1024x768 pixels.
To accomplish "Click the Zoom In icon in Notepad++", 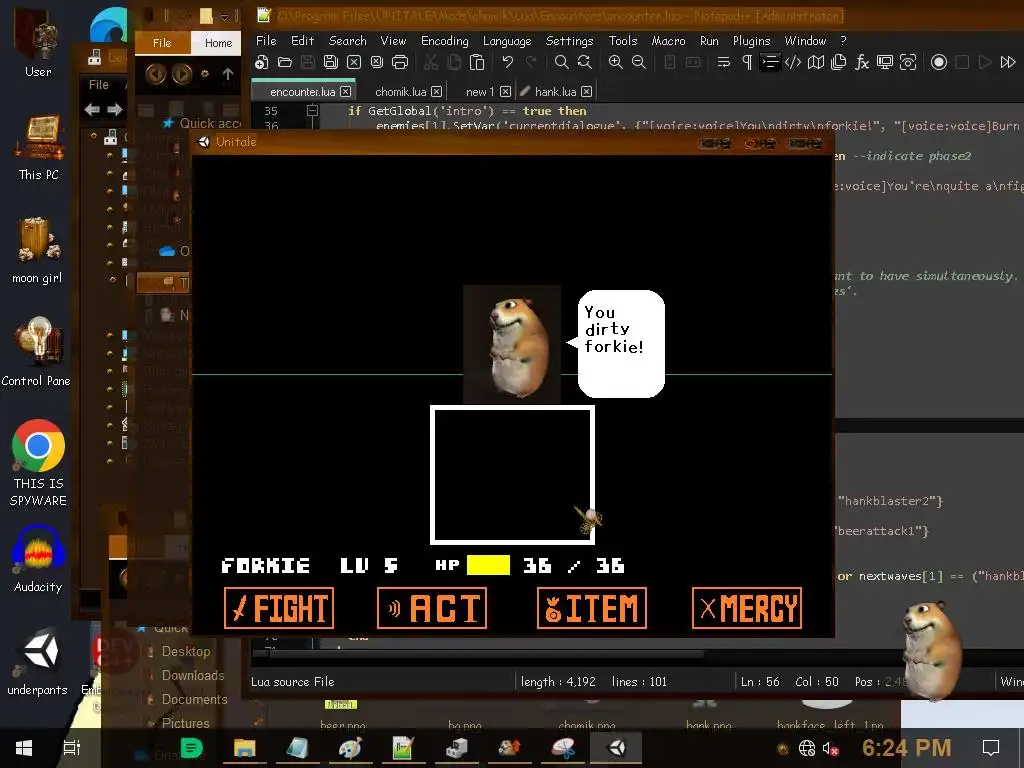I will point(615,62).
